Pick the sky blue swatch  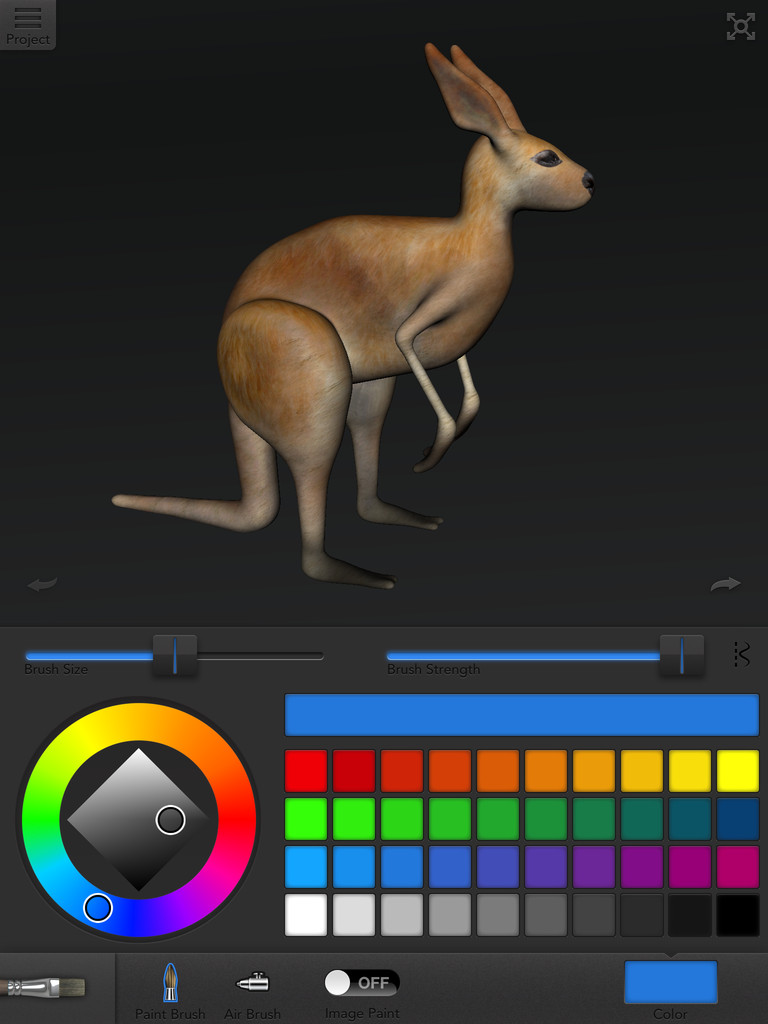point(306,867)
